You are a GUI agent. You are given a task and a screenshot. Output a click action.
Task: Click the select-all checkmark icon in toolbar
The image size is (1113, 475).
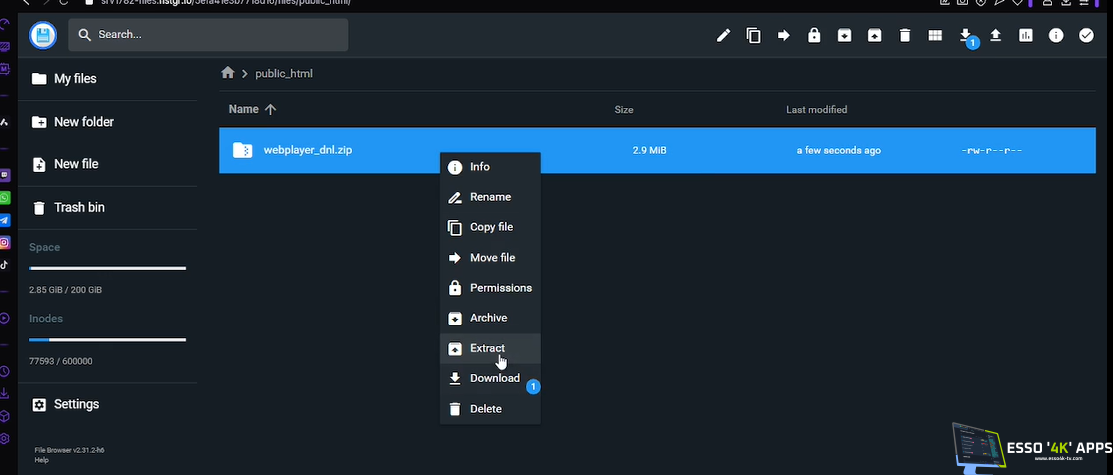(1086, 36)
